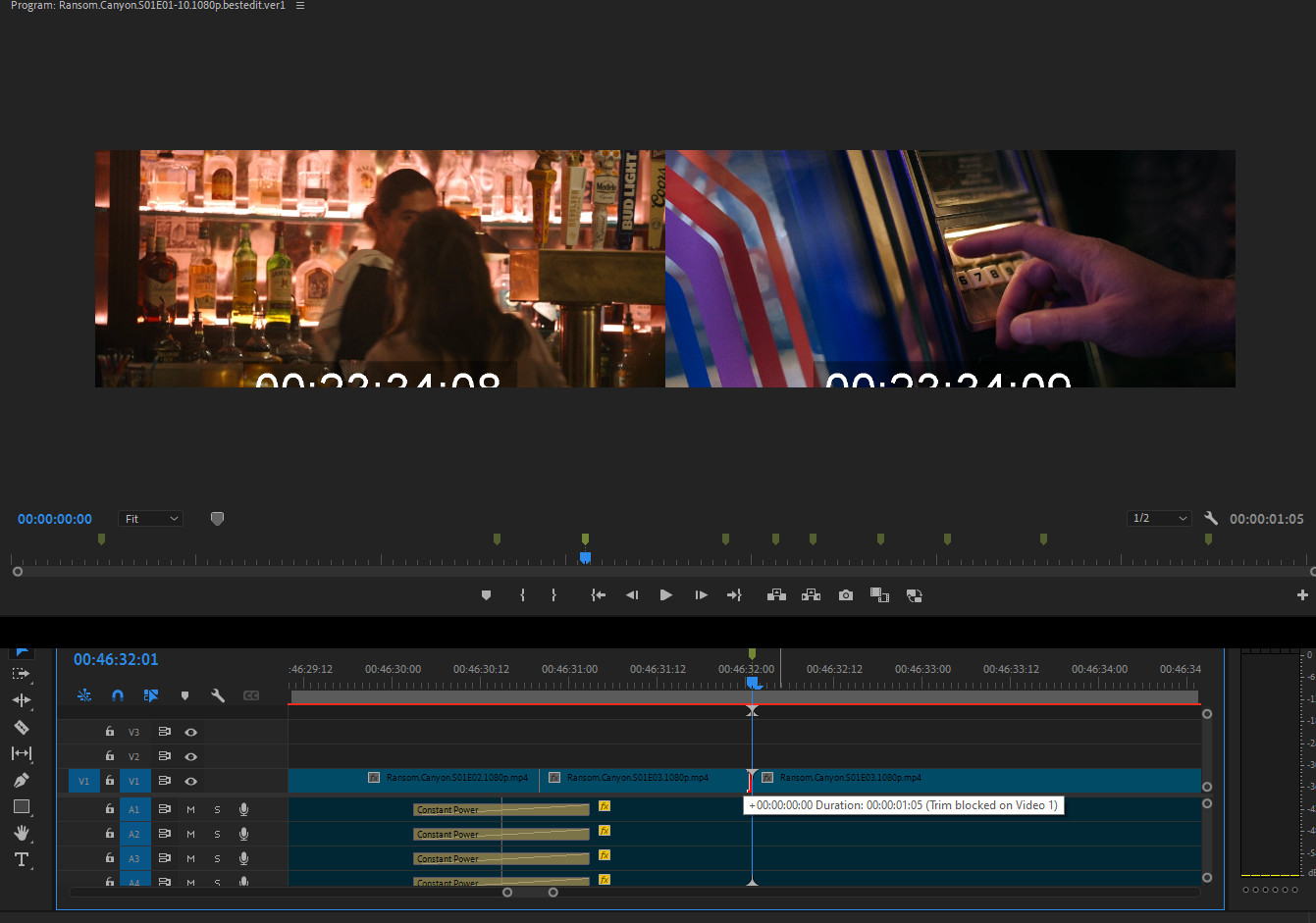Click the timeline playhead timecode 00:46:32:01
The image size is (1316, 923).
(x=116, y=659)
